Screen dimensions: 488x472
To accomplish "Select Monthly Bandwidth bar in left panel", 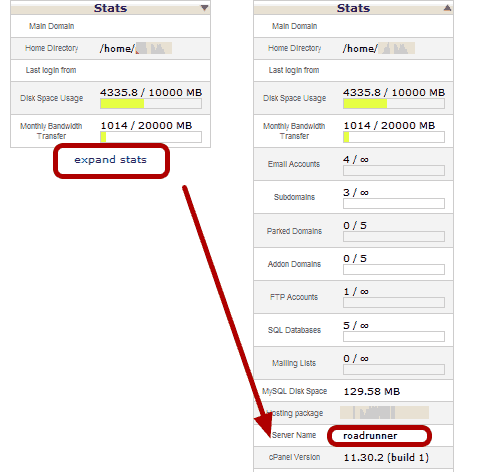I will [x=151, y=137].
